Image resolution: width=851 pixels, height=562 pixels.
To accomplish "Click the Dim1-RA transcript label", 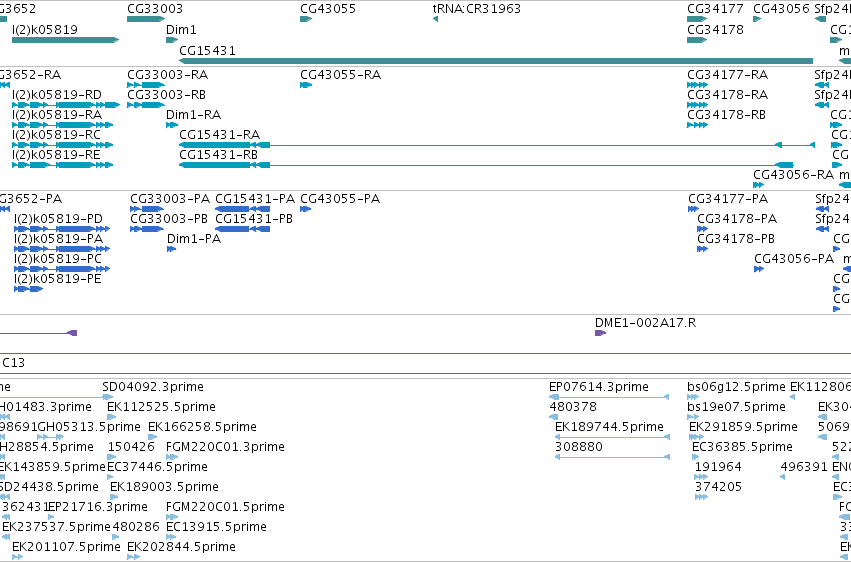I will coord(193,114).
